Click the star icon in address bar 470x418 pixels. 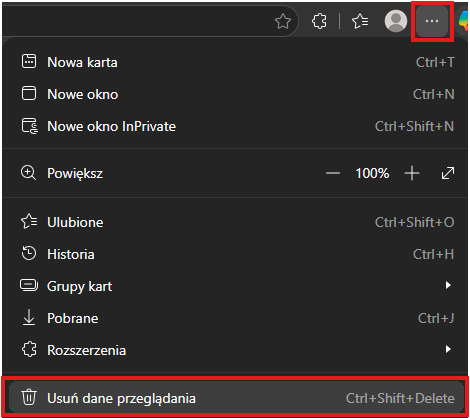(283, 21)
